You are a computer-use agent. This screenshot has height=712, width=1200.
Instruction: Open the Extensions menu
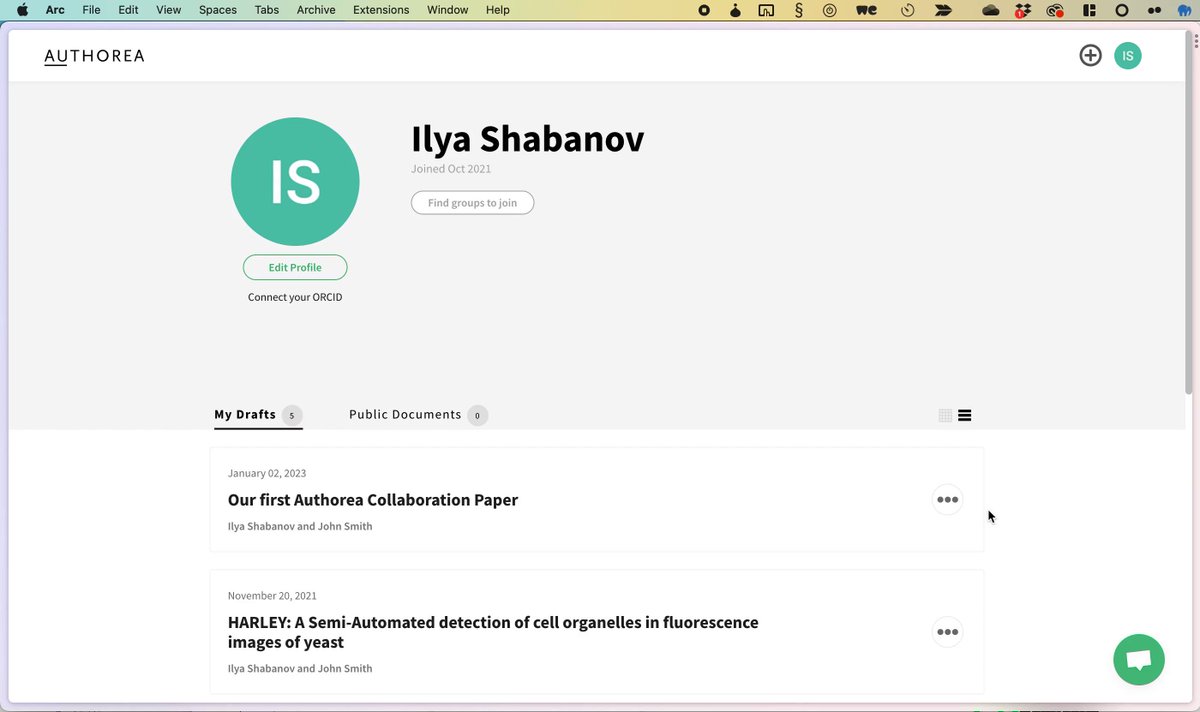381,10
